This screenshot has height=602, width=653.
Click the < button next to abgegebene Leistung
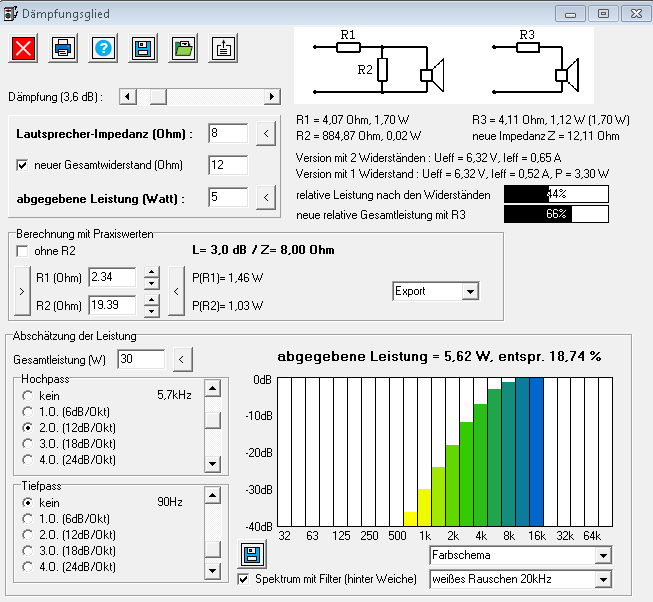[x=266, y=197]
